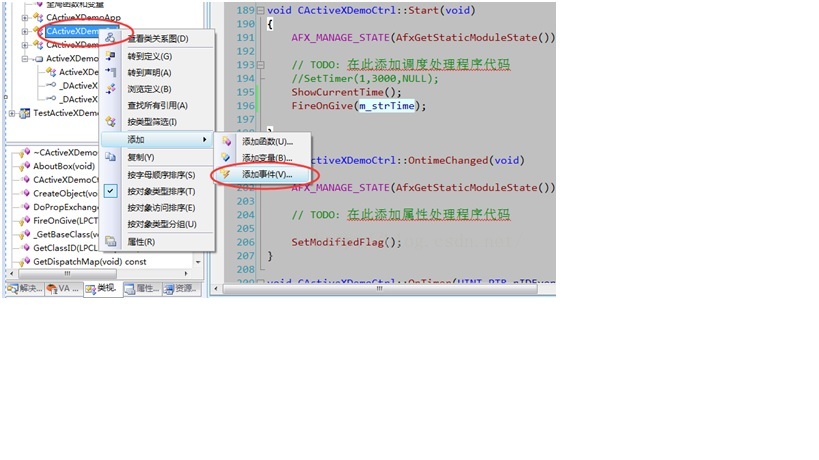Viewport: 819px width, 460px height.
Task: Toggle the checked 按对象类型排序(T) option
Action: [x=161, y=191]
